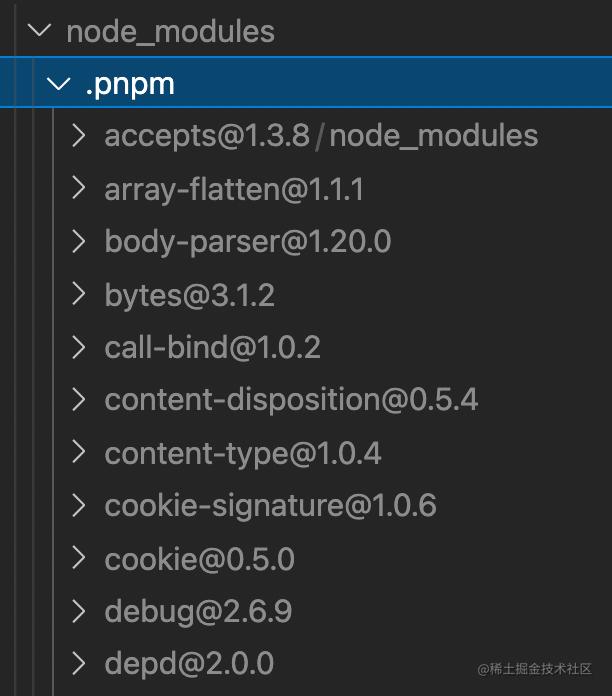The height and width of the screenshot is (696, 612).
Task: Expand the depd@2.0.0 chevron arrow
Action: pyautogui.click(x=79, y=664)
